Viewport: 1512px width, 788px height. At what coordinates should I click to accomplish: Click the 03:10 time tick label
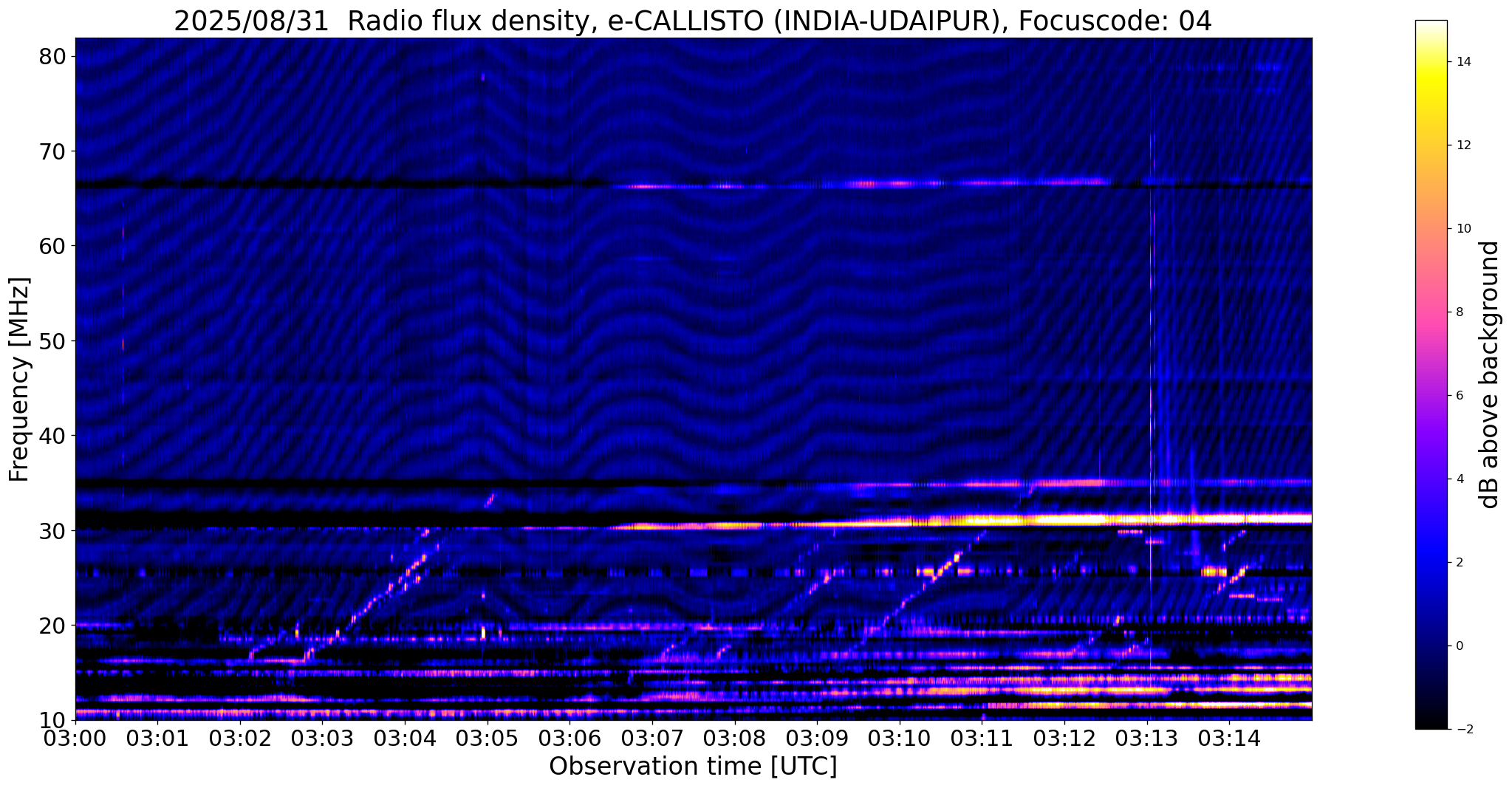900,738
